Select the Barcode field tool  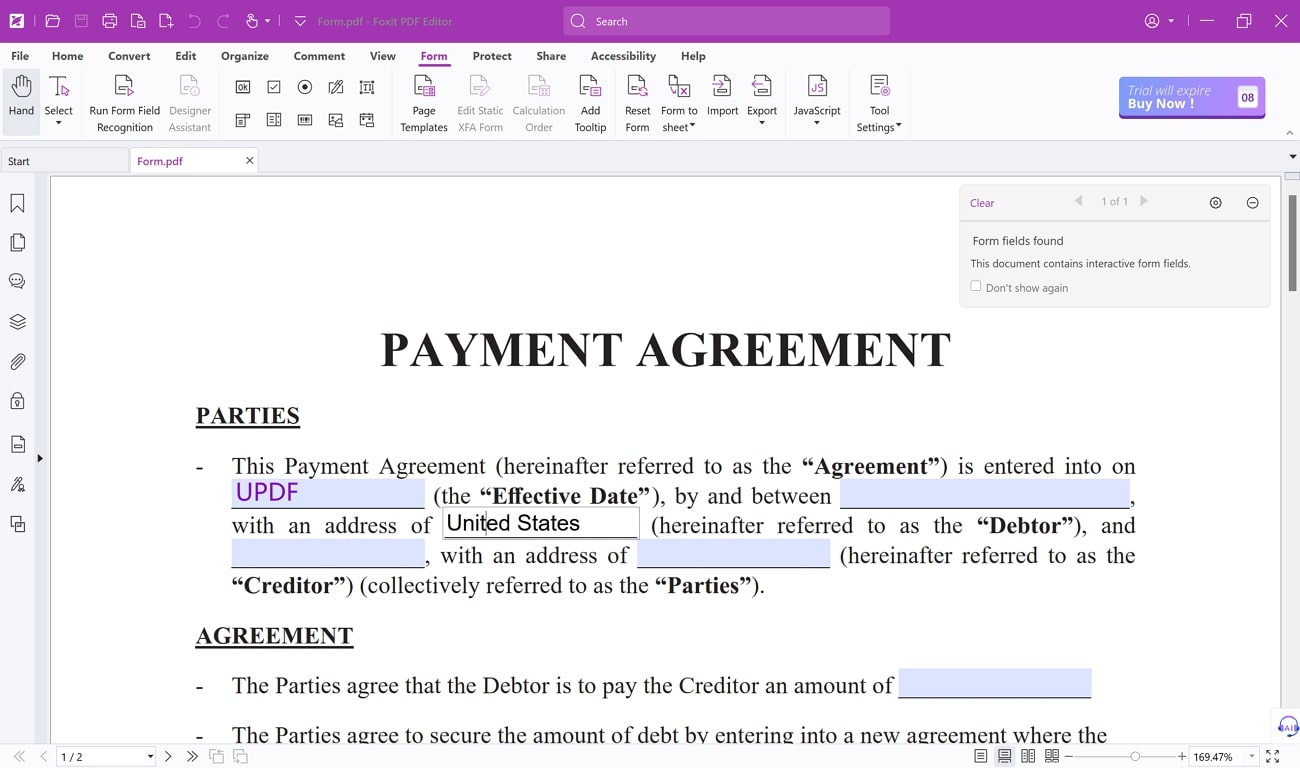[x=304, y=120]
